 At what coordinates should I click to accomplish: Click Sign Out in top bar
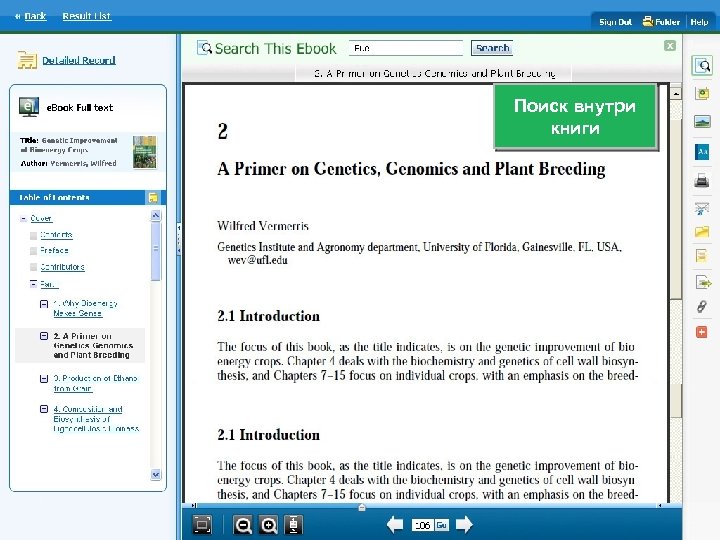tap(615, 22)
